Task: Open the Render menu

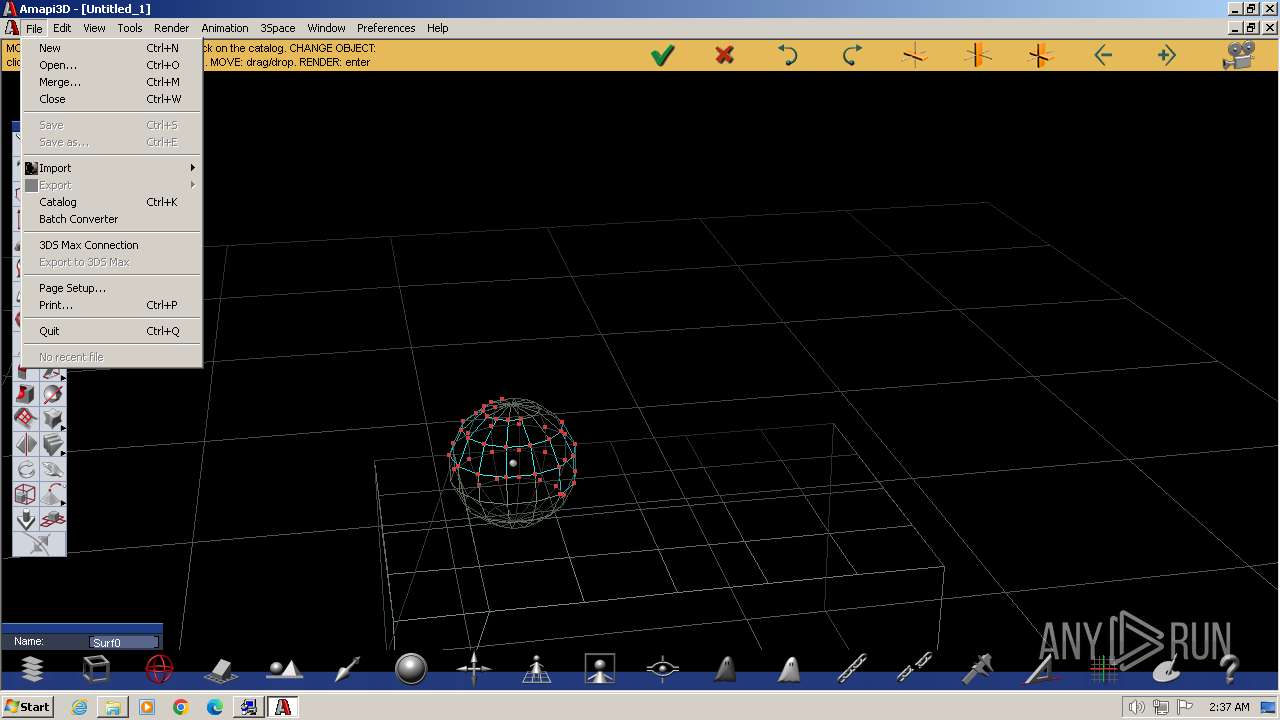Action: click(x=171, y=28)
